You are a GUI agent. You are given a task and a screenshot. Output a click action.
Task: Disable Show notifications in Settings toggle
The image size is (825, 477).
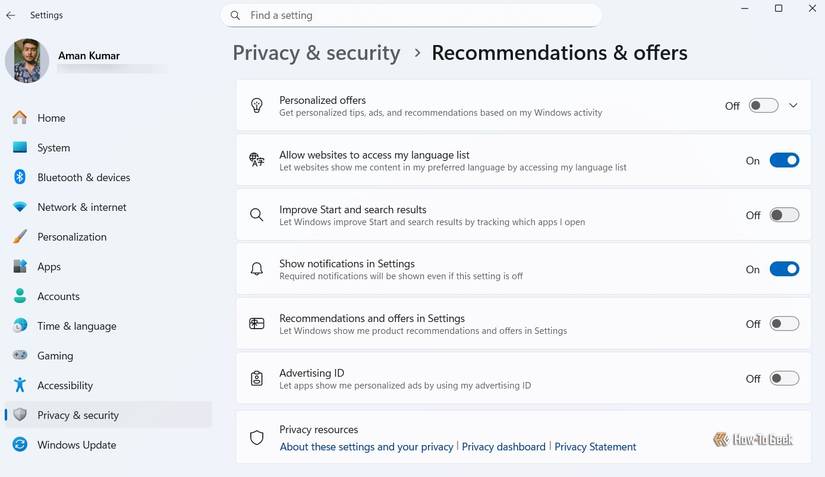[784, 269]
